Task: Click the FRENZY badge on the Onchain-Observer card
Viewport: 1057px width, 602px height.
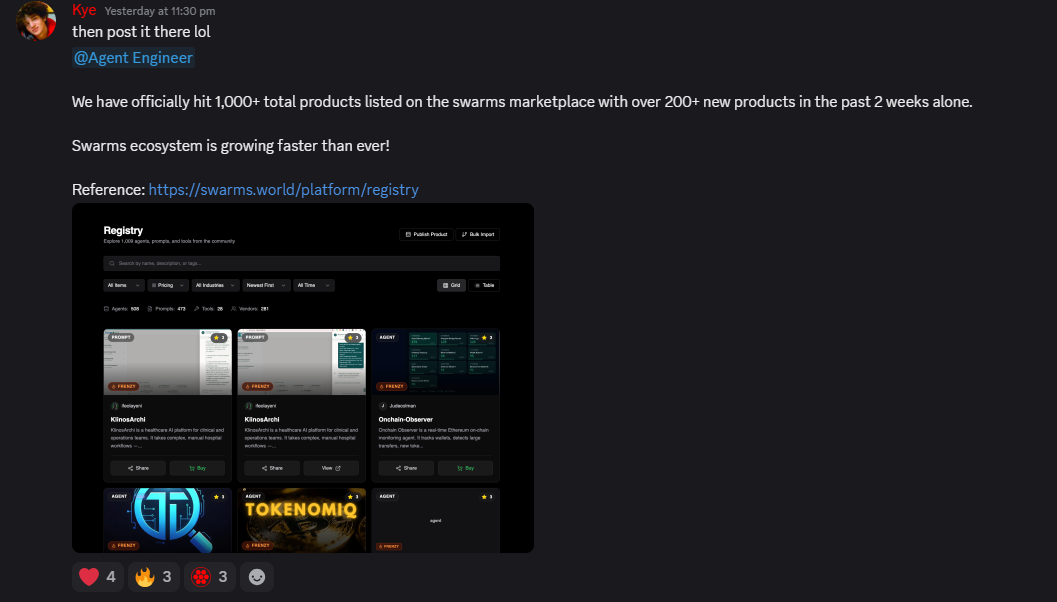Action: click(x=391, y=386)
